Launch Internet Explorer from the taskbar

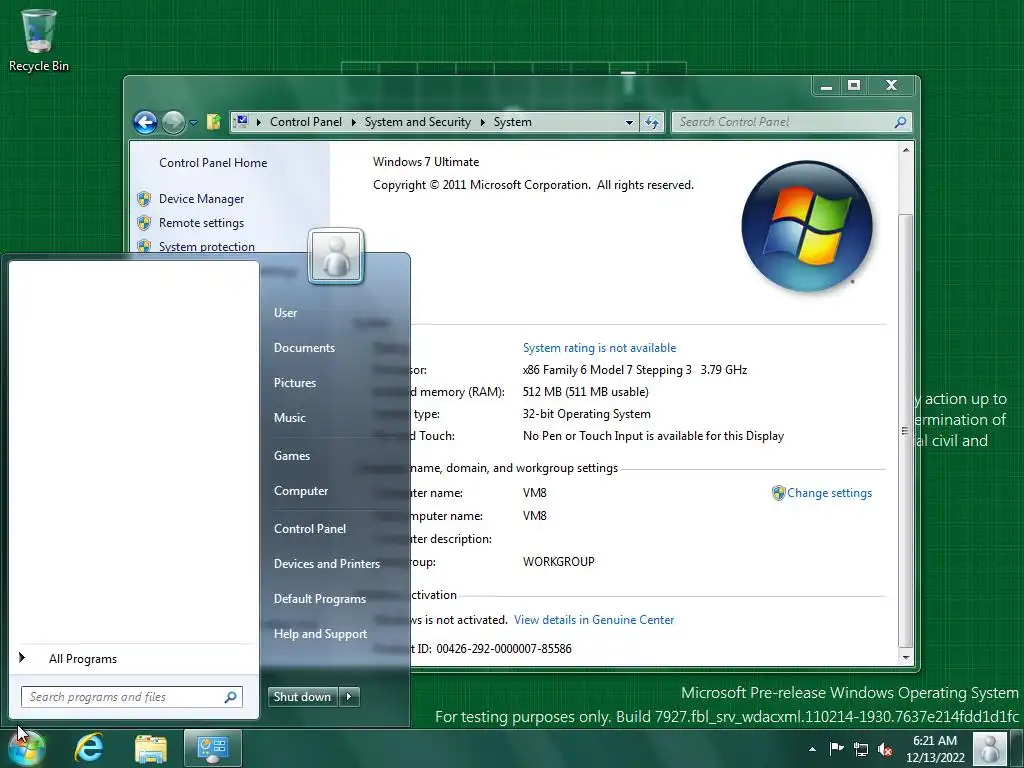[x=89, y=748]
